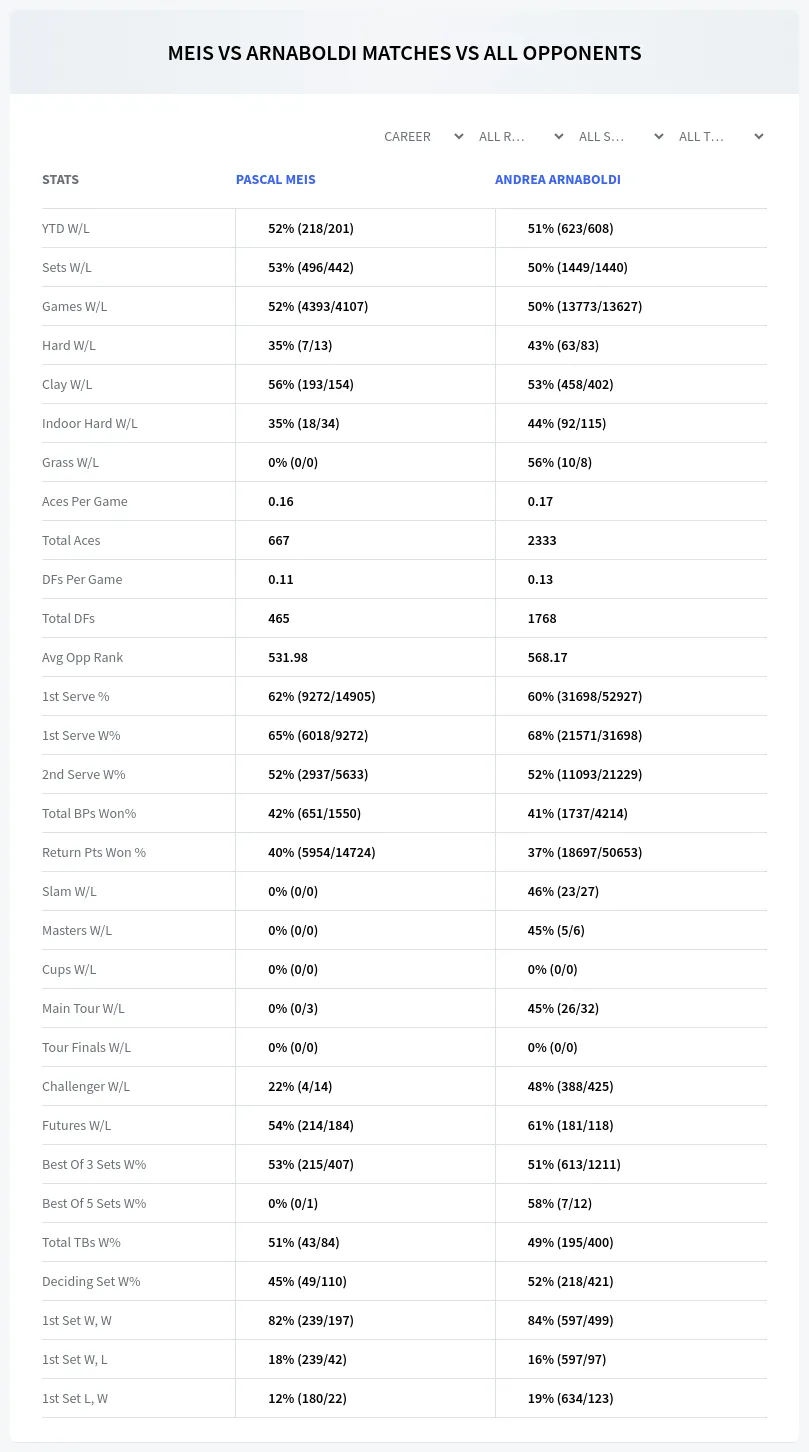The height and width of the screenshot is (1452, 809).
Task: Click Meis's 1st Serve % value
Action: [x=322, y=696]
